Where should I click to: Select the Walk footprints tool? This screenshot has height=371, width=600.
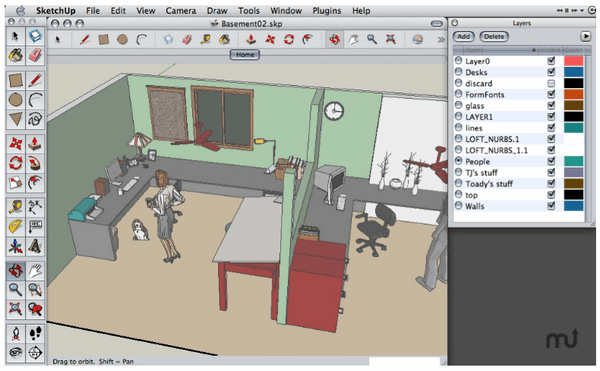pyautogui.click(x=35, y=334)
